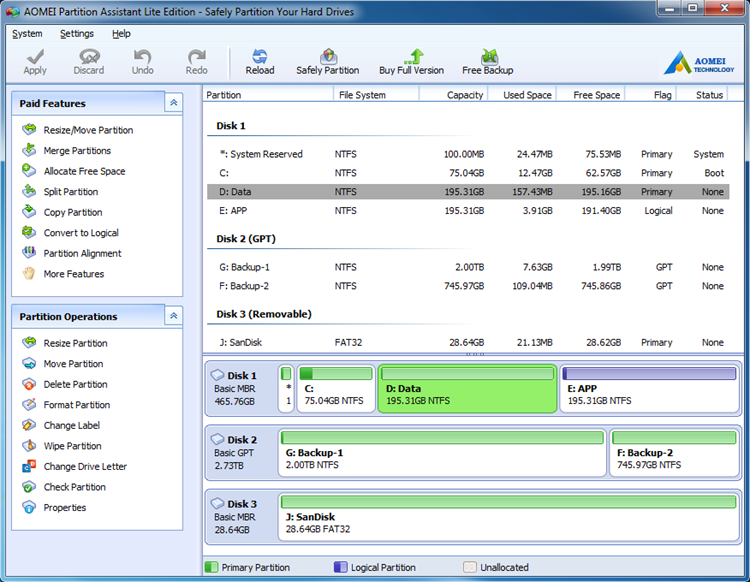Click the Resize/Move Partition icon

29,129
